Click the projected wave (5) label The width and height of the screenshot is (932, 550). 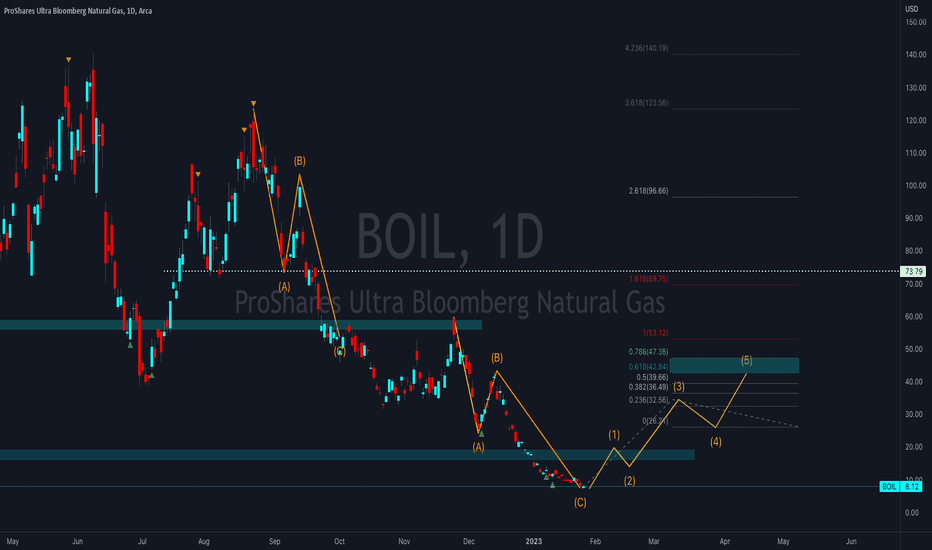point(747,360)
